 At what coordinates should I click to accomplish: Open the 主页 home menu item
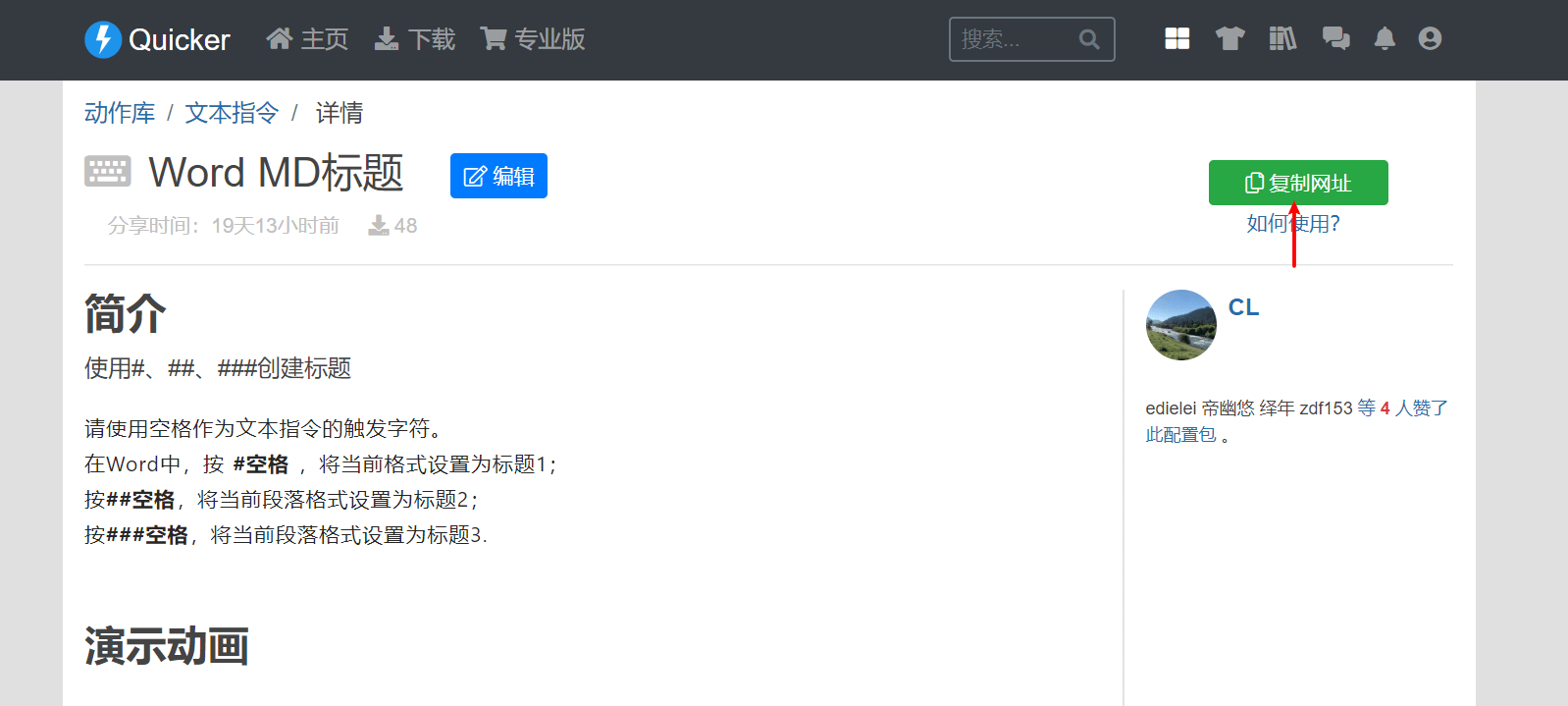(x=307, y=39)
